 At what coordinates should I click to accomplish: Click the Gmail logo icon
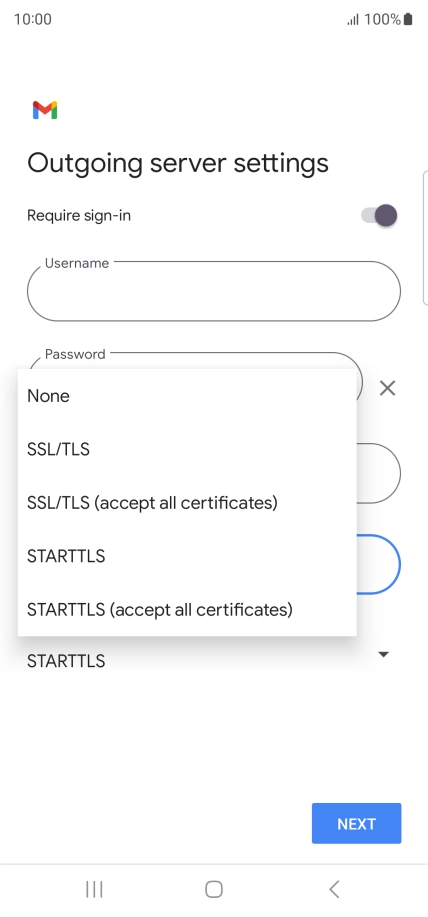tap(45, 110)
